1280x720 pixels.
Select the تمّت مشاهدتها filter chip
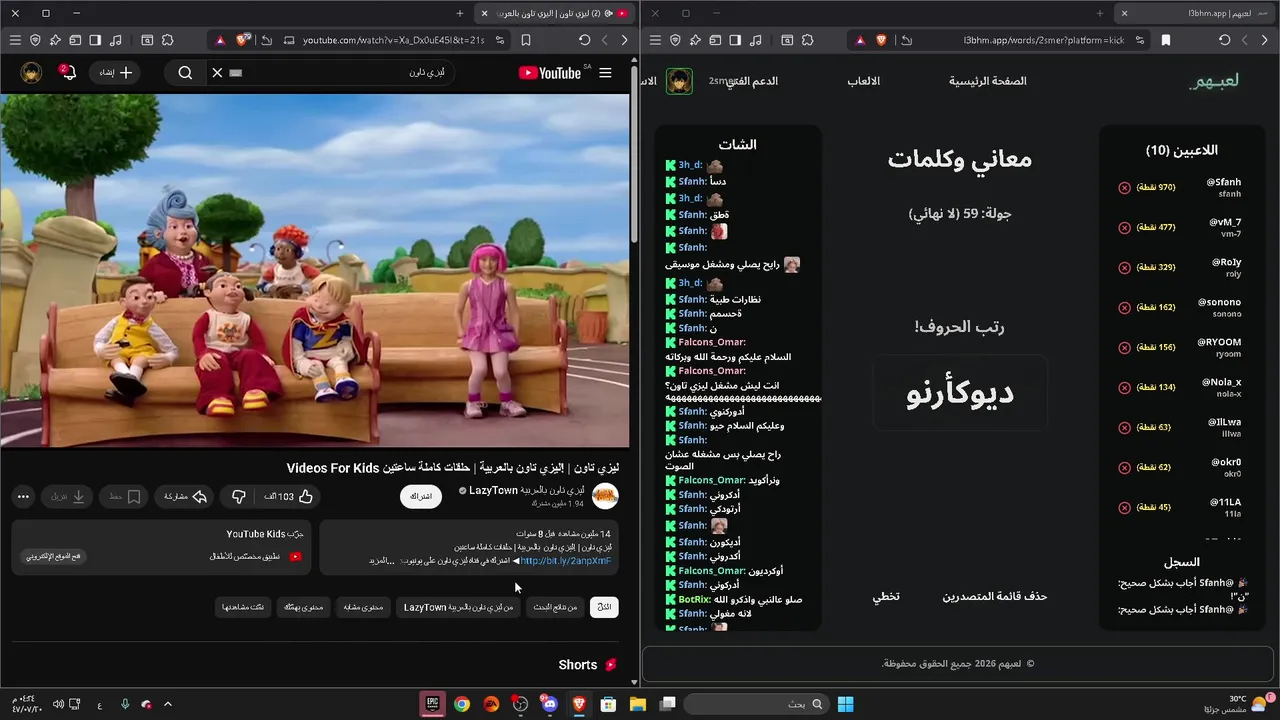click(243, 607)
